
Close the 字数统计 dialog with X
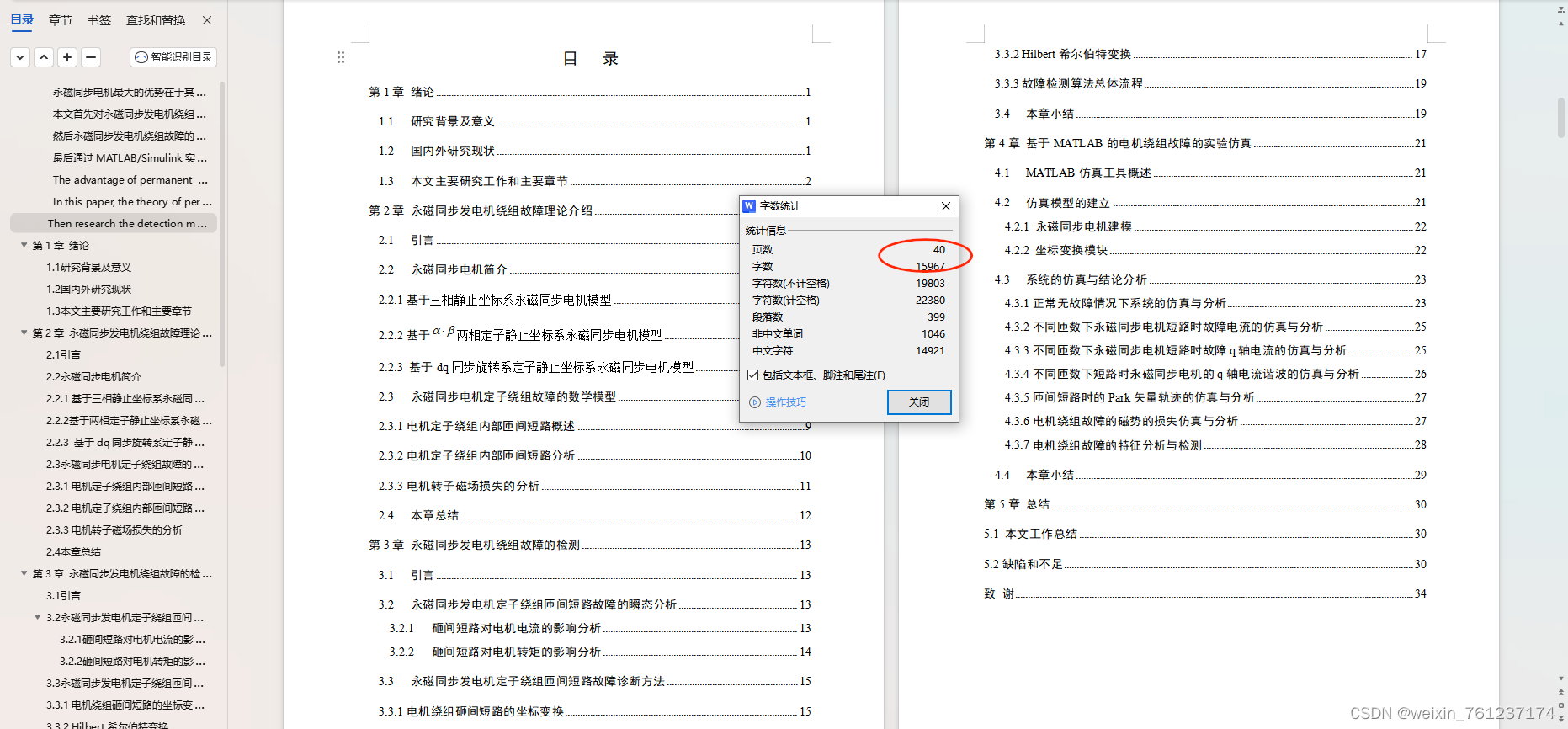(x=946, y=206)
